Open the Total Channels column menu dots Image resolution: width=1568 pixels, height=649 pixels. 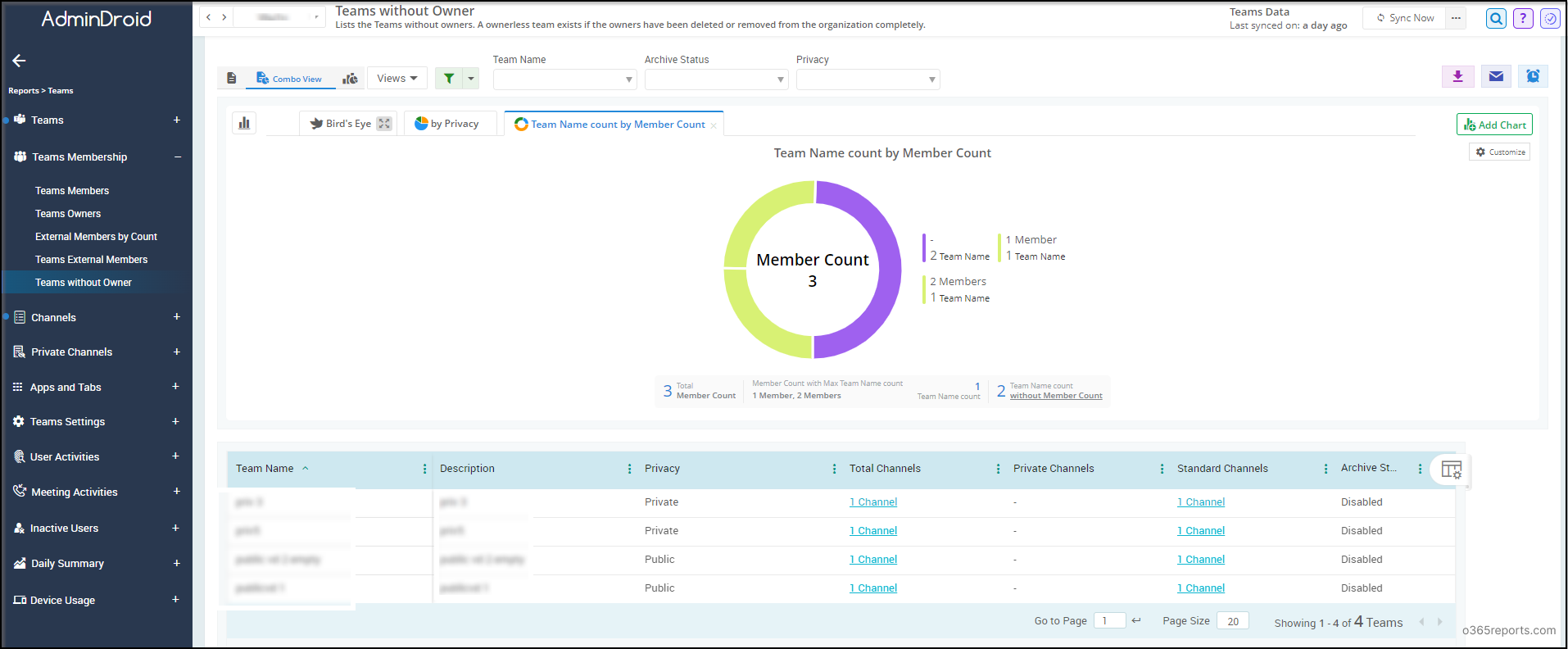998,469
